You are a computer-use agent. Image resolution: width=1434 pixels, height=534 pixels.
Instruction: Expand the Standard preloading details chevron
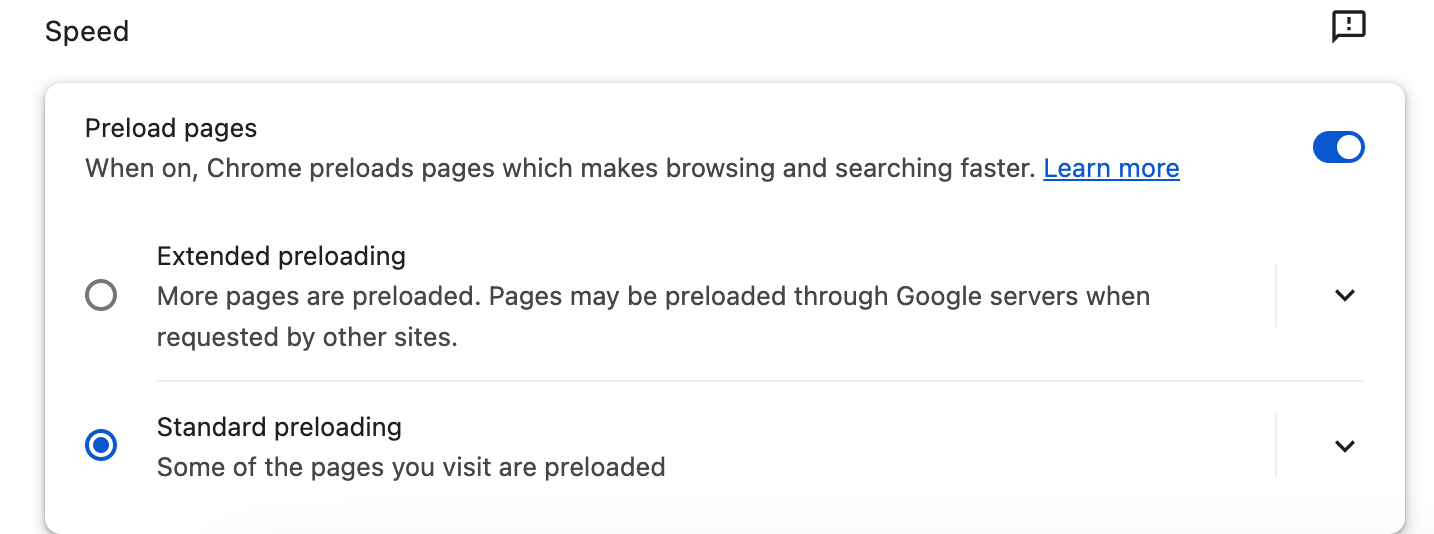1345,446
